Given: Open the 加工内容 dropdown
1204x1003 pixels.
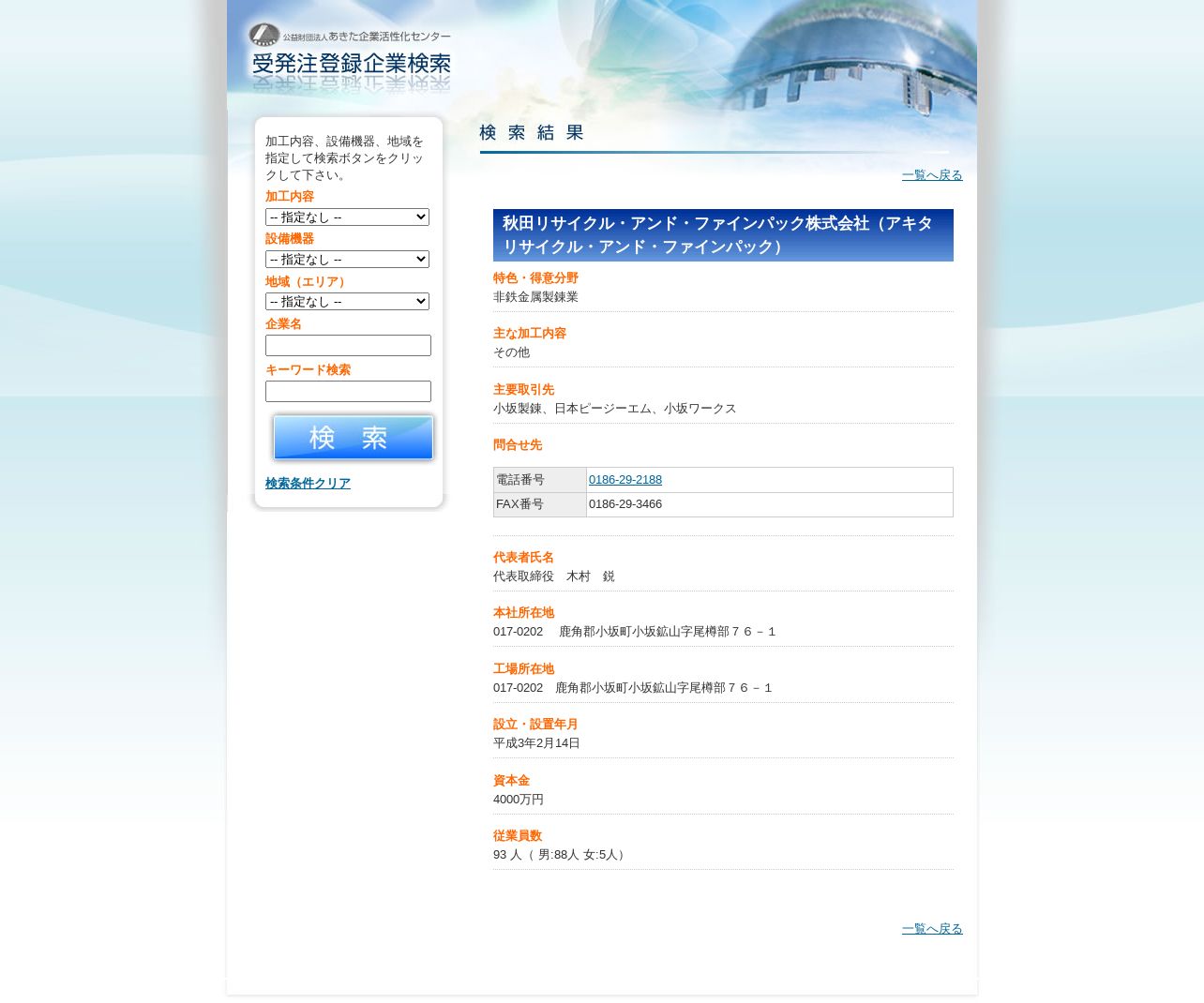Looking at the screenshot, I should tap(347, 217).
